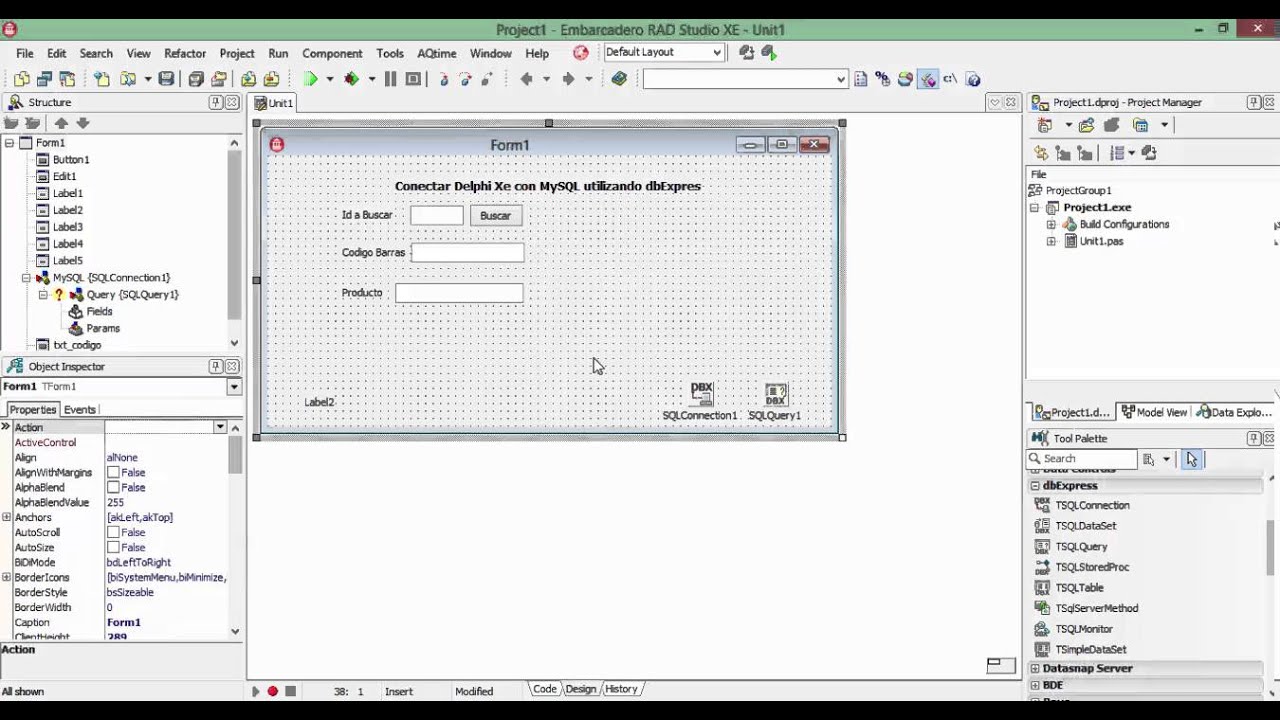Pick TSQLMonitor from Tool Palette

point(1084,629)
